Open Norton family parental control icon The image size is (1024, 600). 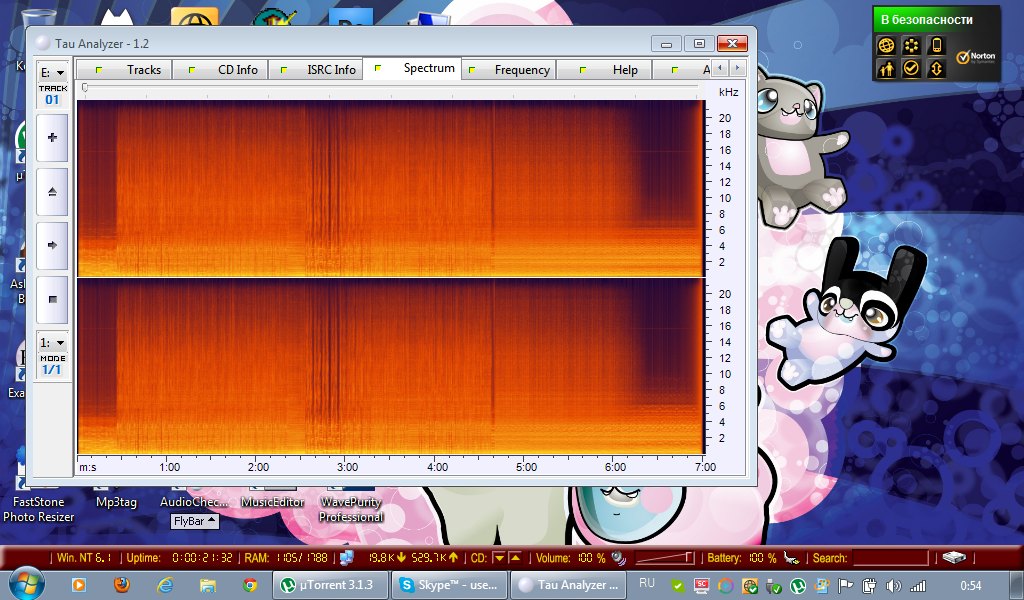coord(885,69)
